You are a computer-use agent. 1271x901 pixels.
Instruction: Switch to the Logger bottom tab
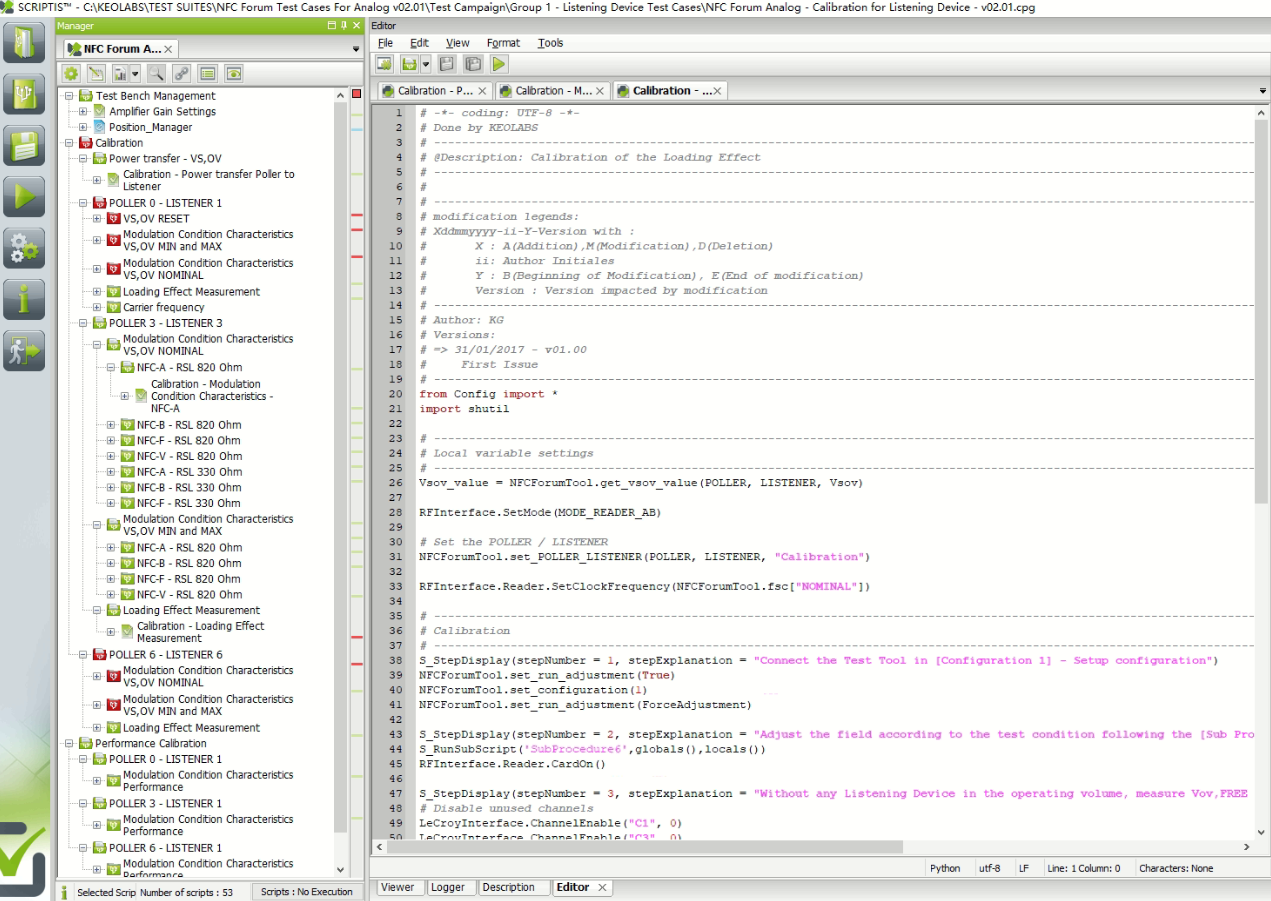click(x=448, y=887)
